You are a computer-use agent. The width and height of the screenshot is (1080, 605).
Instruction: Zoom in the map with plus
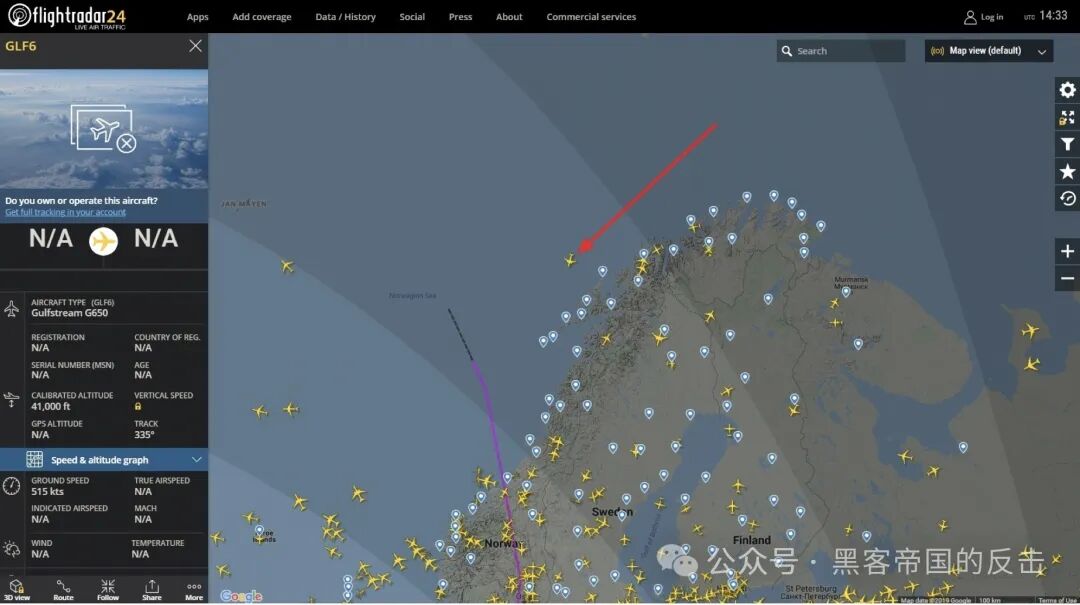tap(1067, 251)
